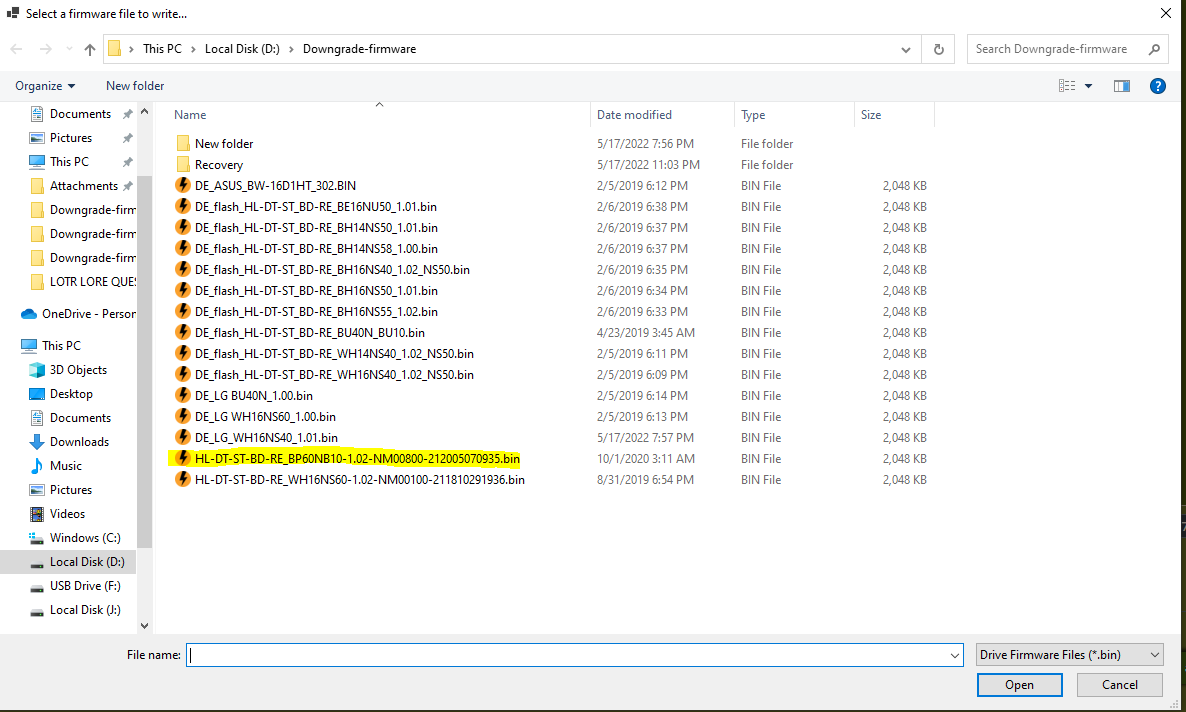Click the USB Drive (F:) icon
This screenshot has width=1186, height=712.
point(36,586)
